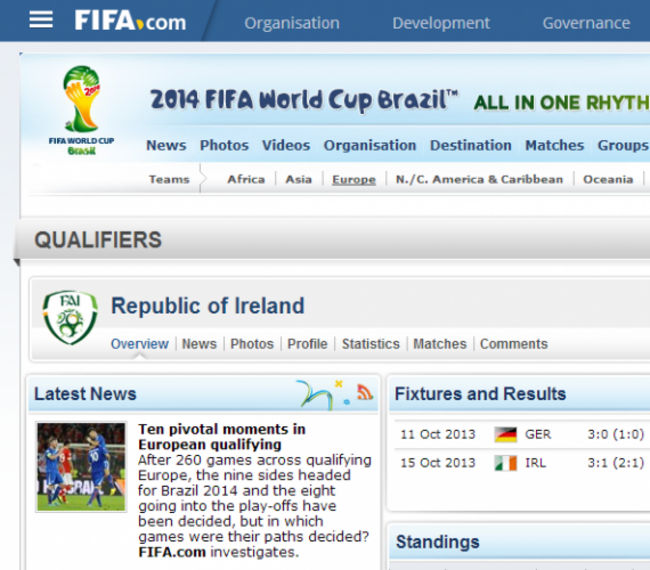Screen dimensions: 650x570
Task: Click the Ireland flag icon
Action: coord(506,463)
